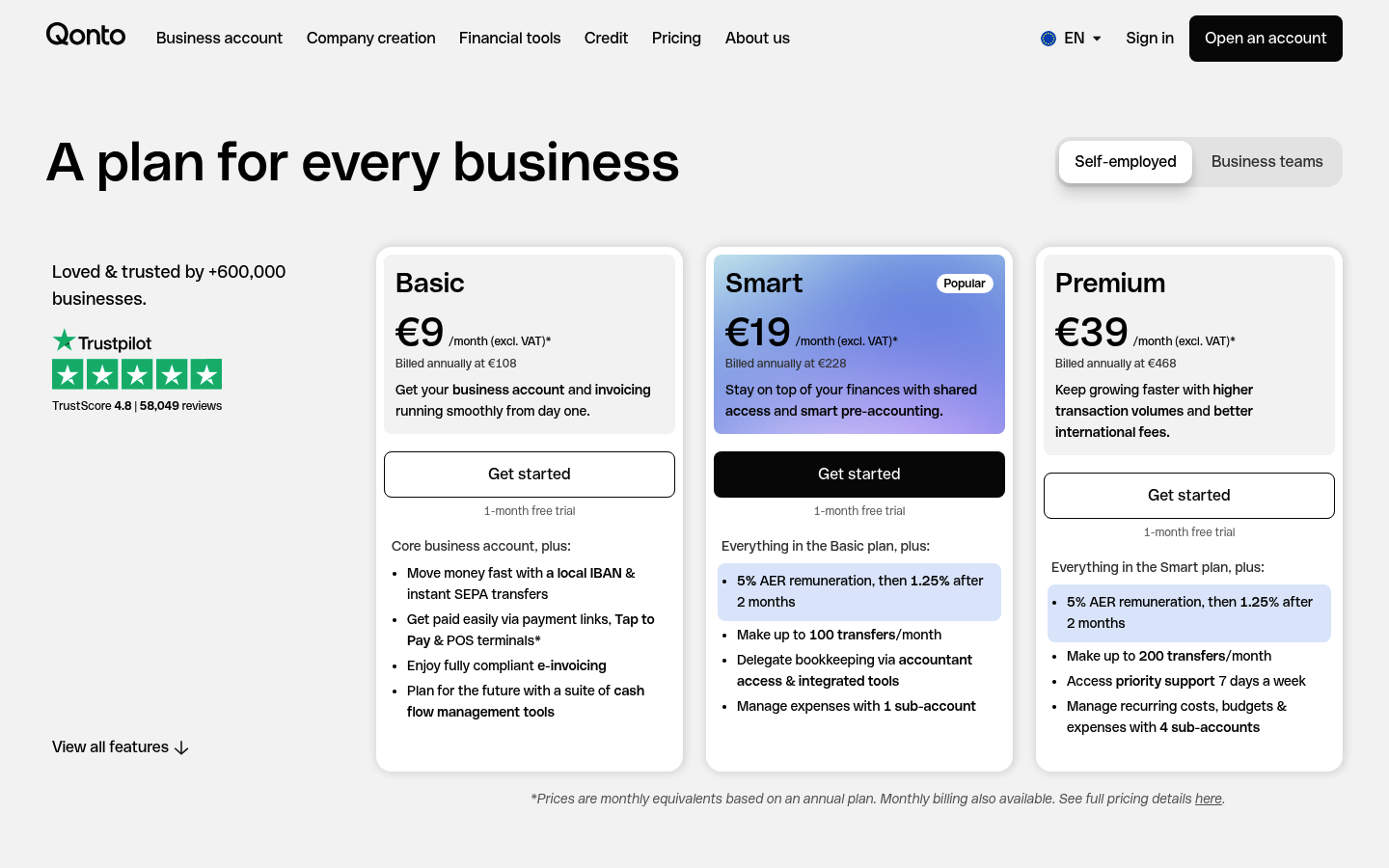Image resolution: width=1389 pixels, height=868 pixels.
Task: Click 'Make up to 200 transfers/month' item
Action: point(1169,656)
